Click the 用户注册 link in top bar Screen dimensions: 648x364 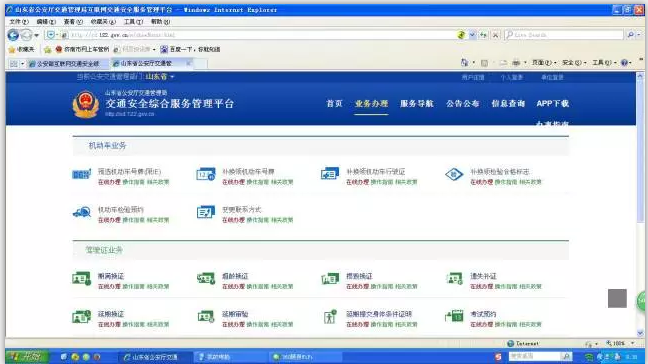[473, 77]
